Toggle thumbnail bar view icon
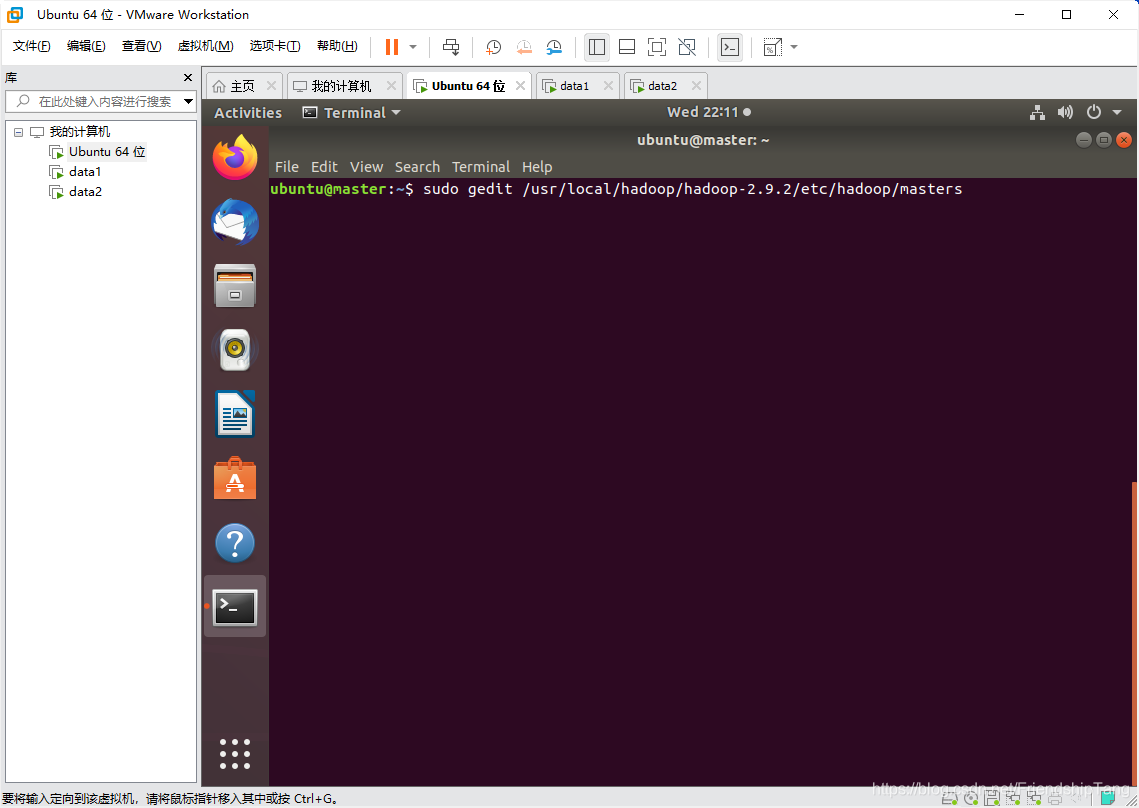Viewport: 1139px width, 808px height. pos(627,47)
